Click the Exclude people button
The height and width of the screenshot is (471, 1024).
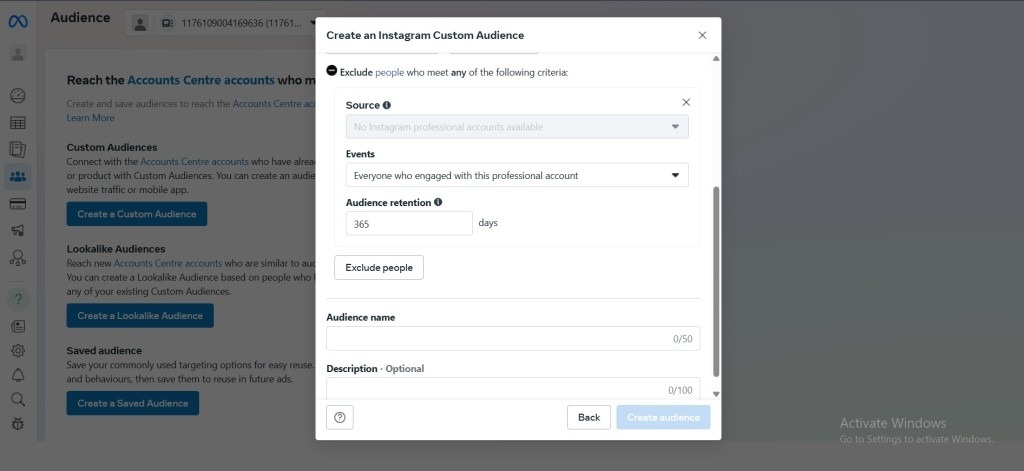tap(379, 268)
